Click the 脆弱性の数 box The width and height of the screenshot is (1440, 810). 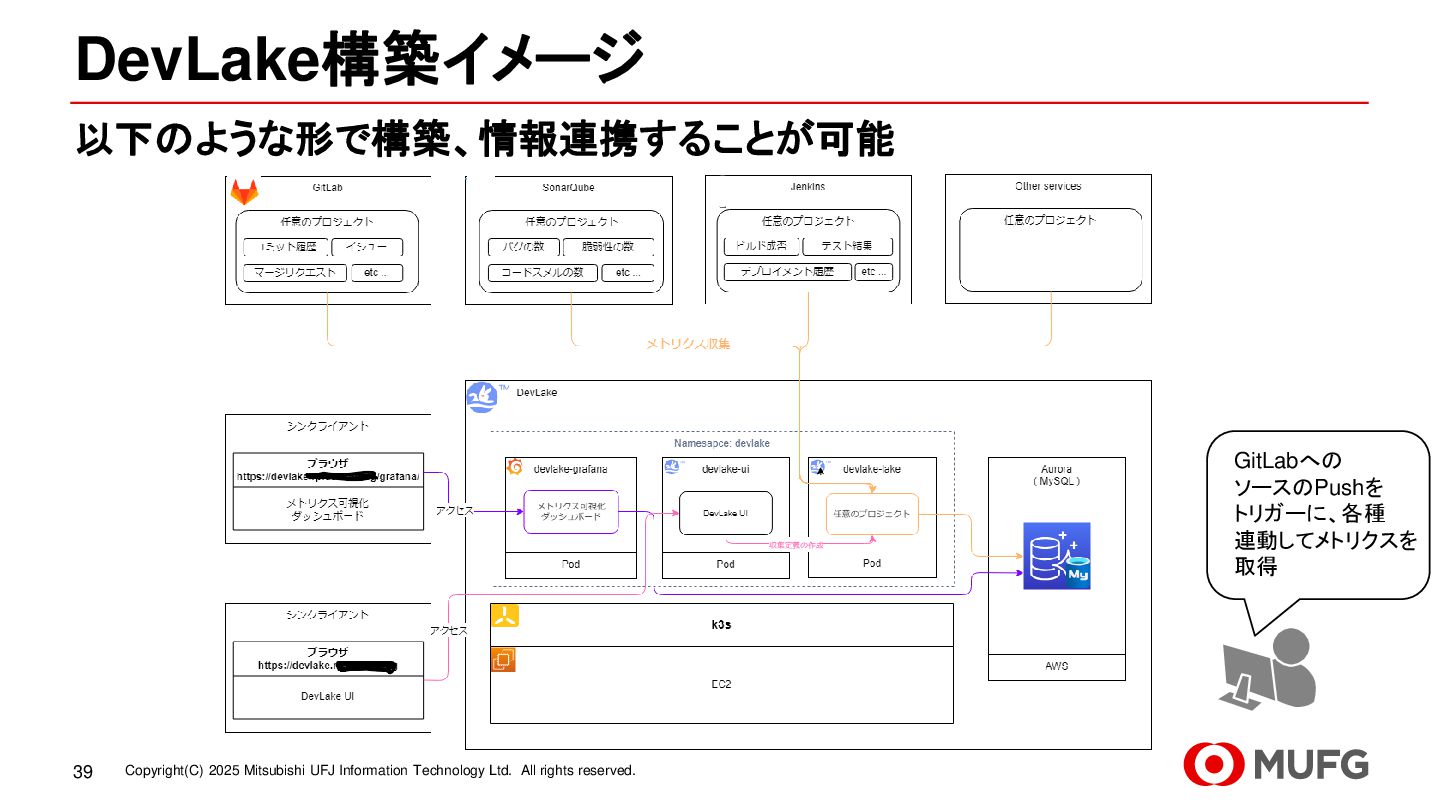tap(608, 247)
